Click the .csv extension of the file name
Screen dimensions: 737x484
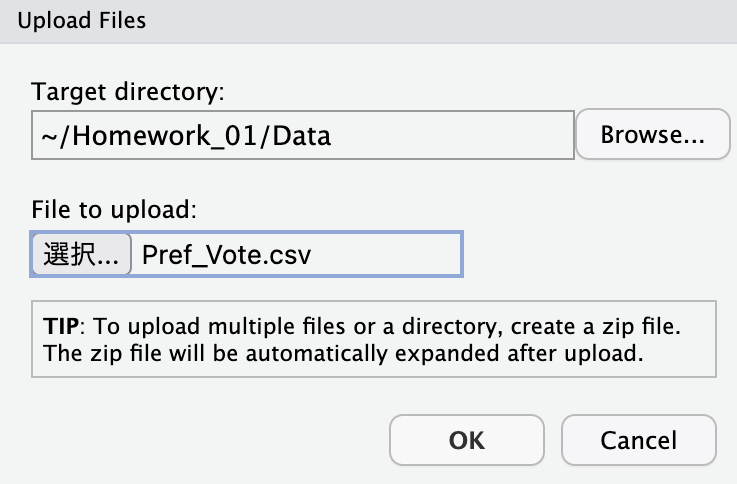tap(290, 256)
